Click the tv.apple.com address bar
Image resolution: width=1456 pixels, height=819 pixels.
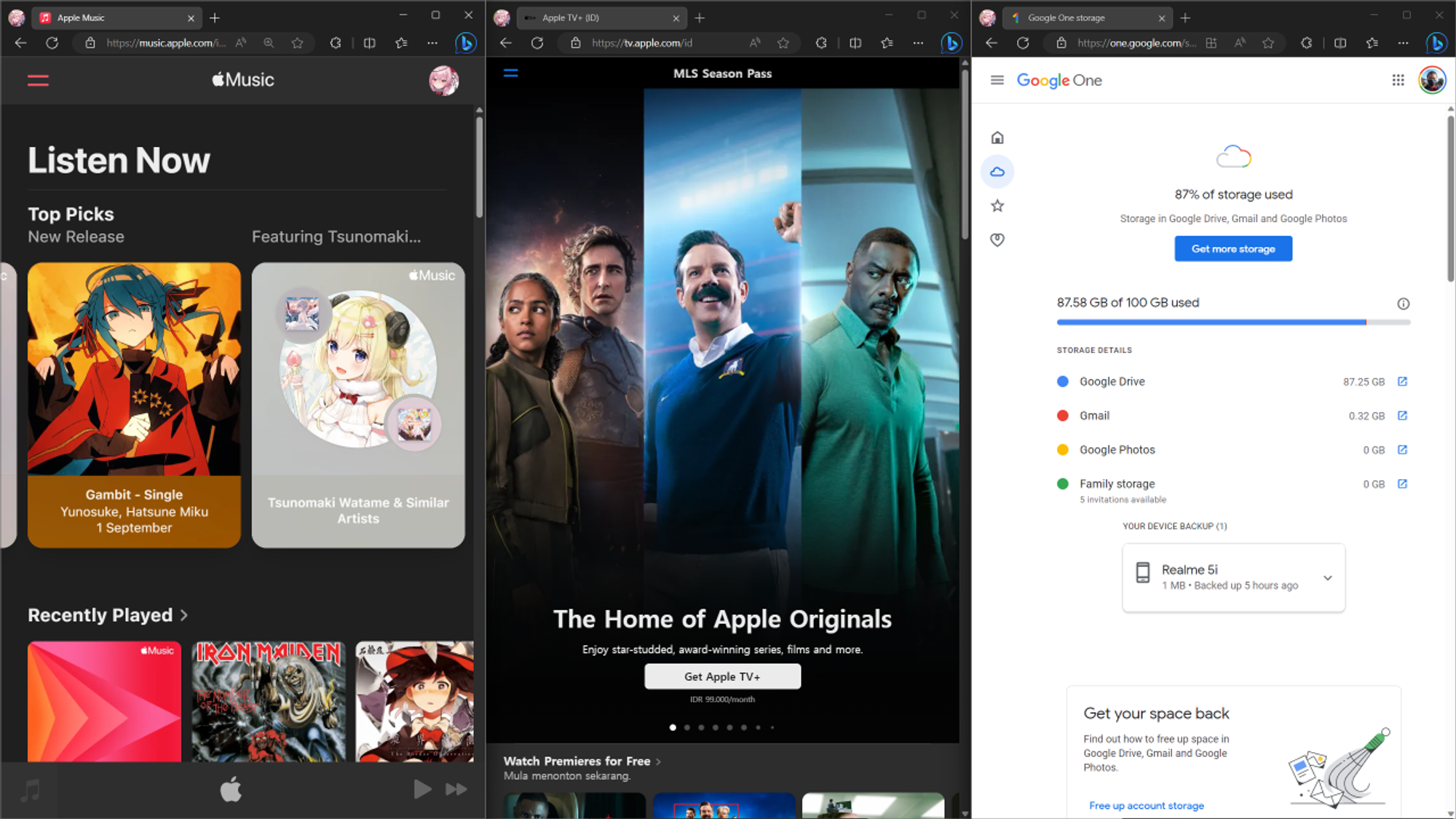pyautogui.click(x=642, y=43)
